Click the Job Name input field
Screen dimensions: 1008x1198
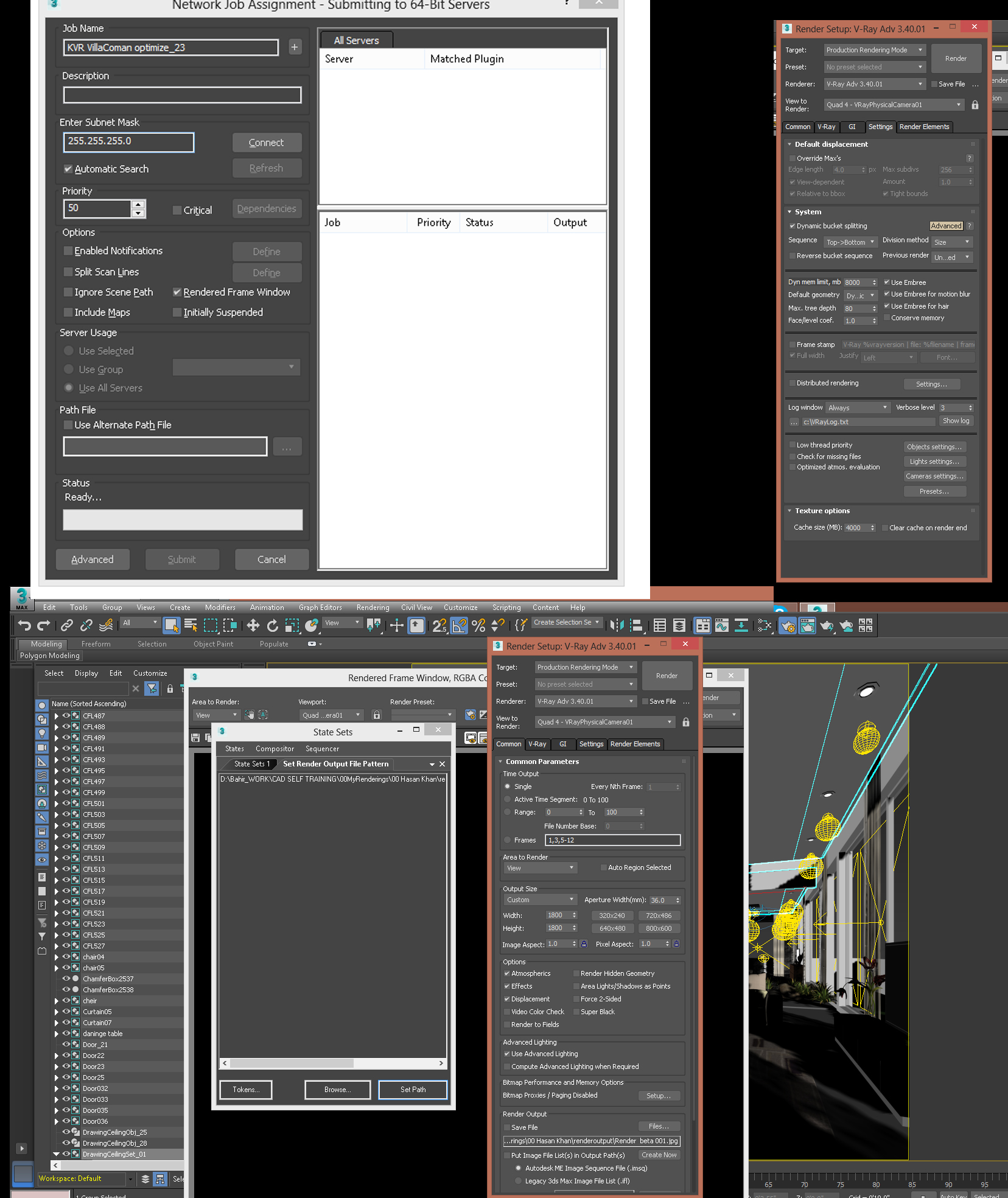coord(171,47)
